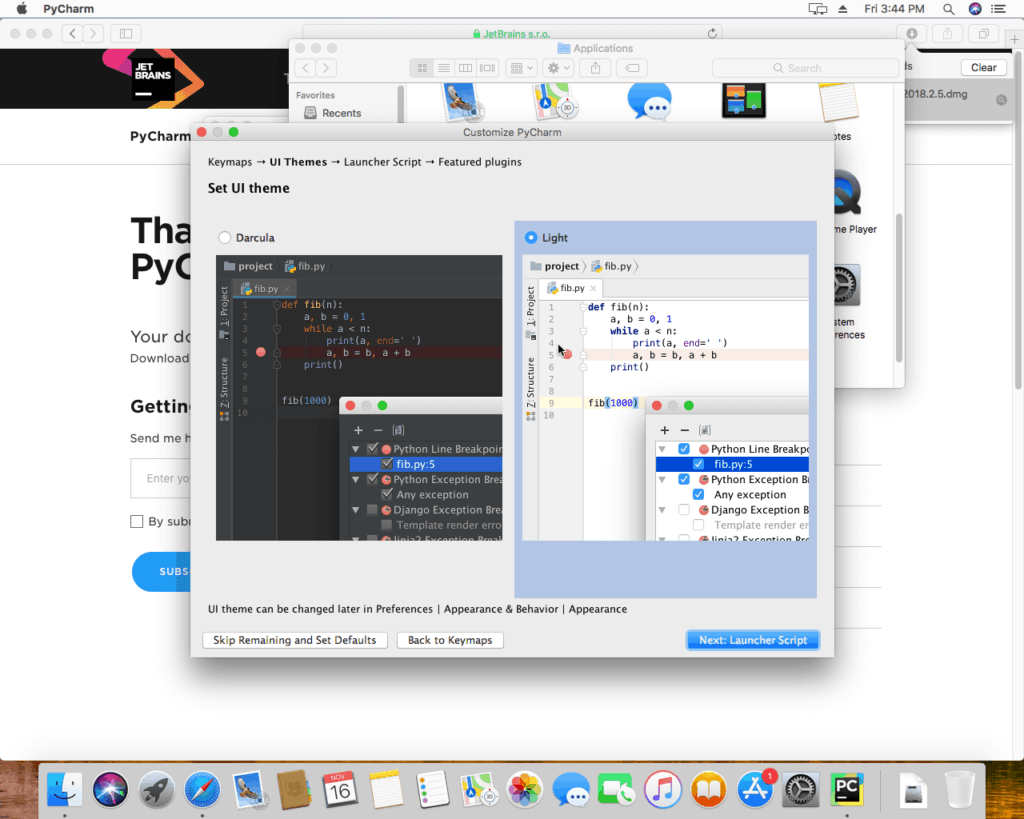Image resolution: width=1024 pixels, height=819 pixels.
Task: Open Safari from the Dock
Action: click(x=202, y=790)
